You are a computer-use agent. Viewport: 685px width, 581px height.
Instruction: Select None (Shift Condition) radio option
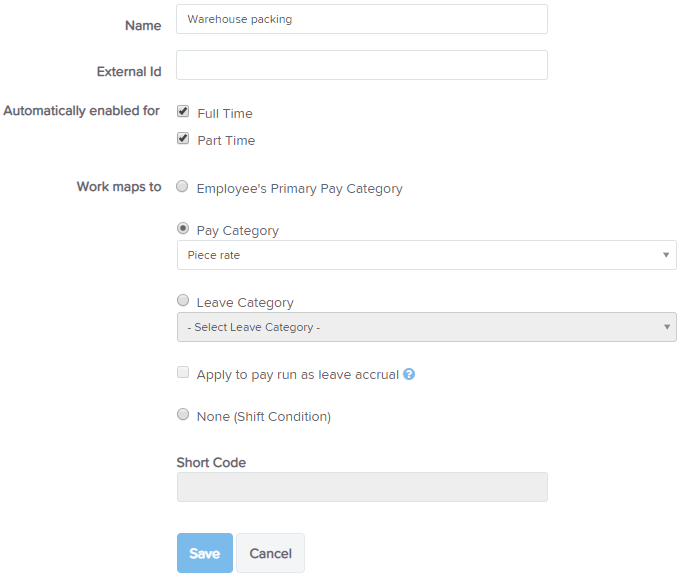coord(183,414)
